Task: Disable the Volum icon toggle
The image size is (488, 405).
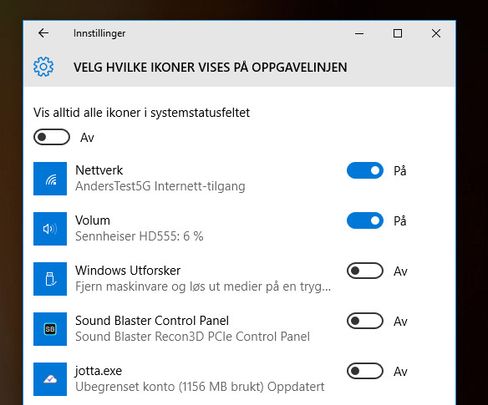Action: tap(365, 221)
